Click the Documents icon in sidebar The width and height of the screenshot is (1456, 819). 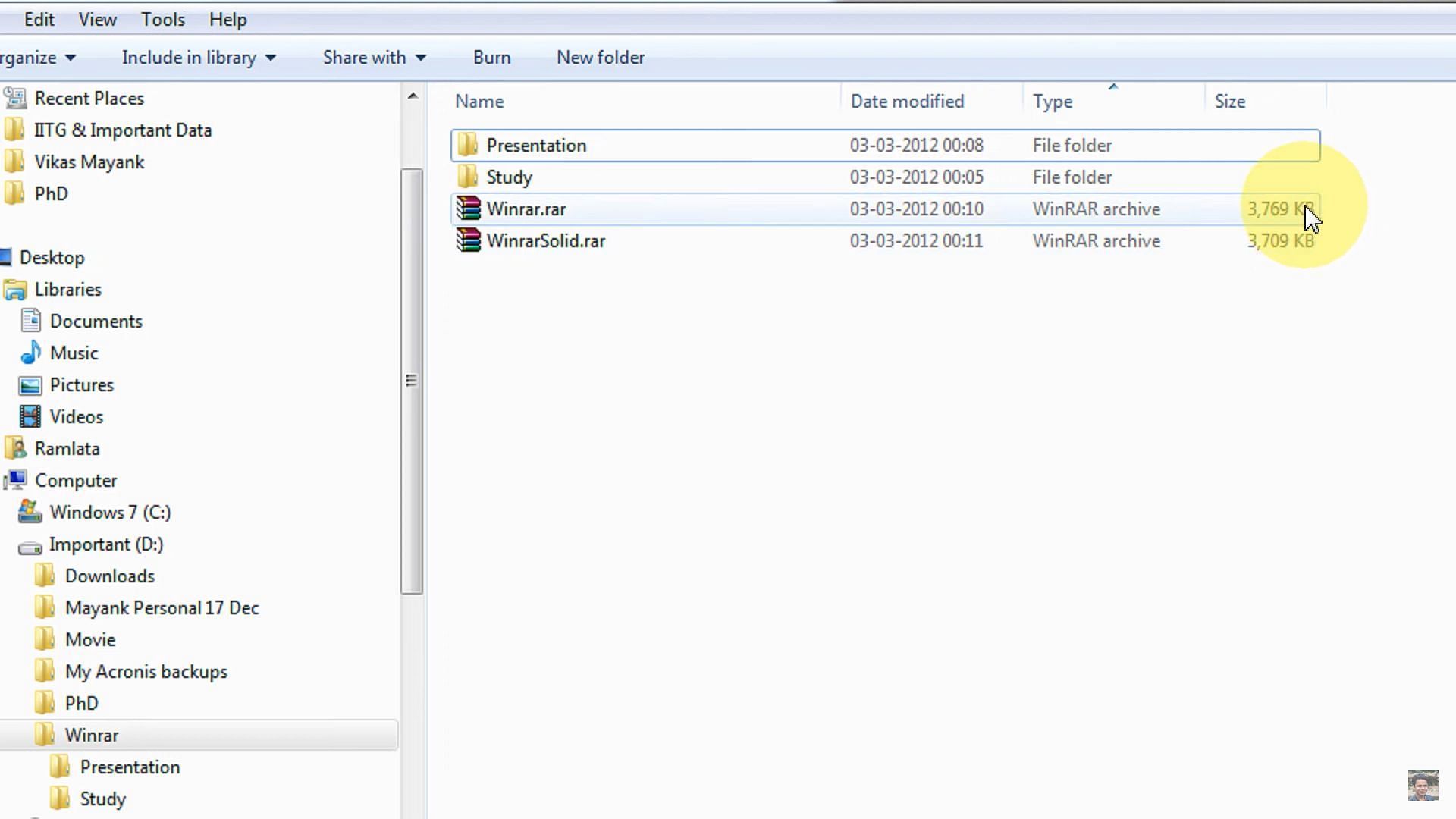(33, 320)
